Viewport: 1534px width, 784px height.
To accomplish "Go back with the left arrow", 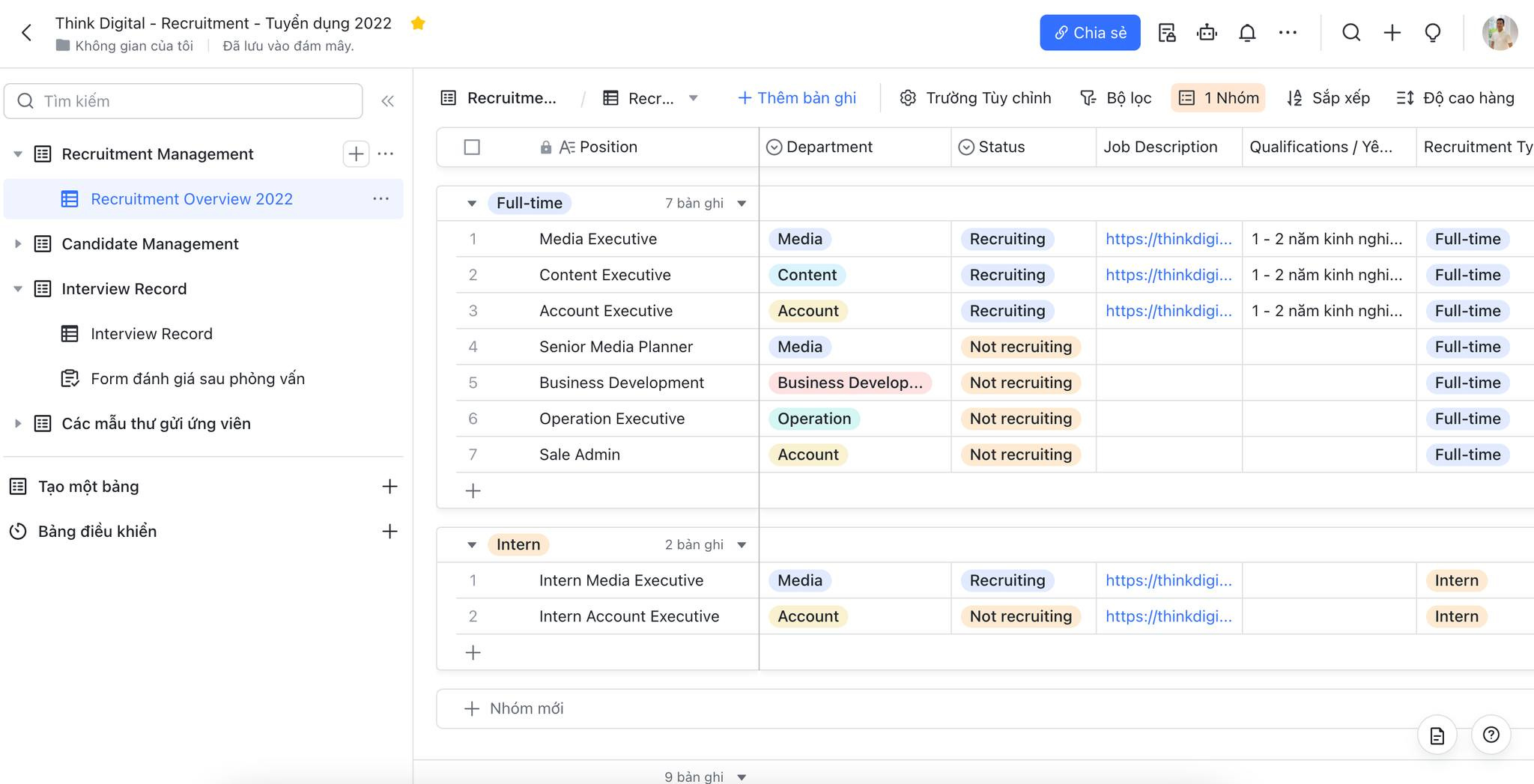I will [x=27, y=33].
